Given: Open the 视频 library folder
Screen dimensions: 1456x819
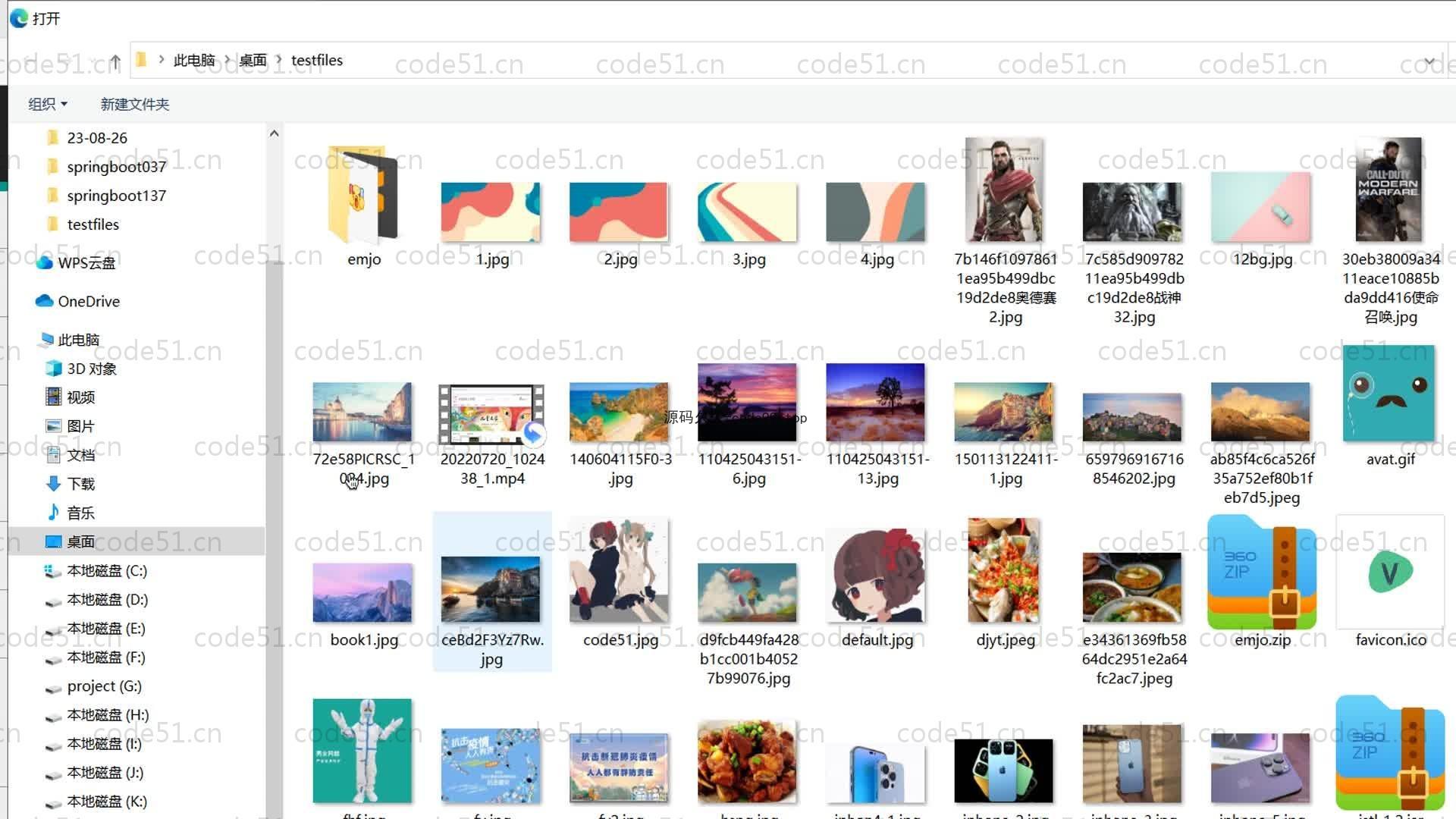Looking at the screenshot, I should pyautogui.click(x=80, y=397).
